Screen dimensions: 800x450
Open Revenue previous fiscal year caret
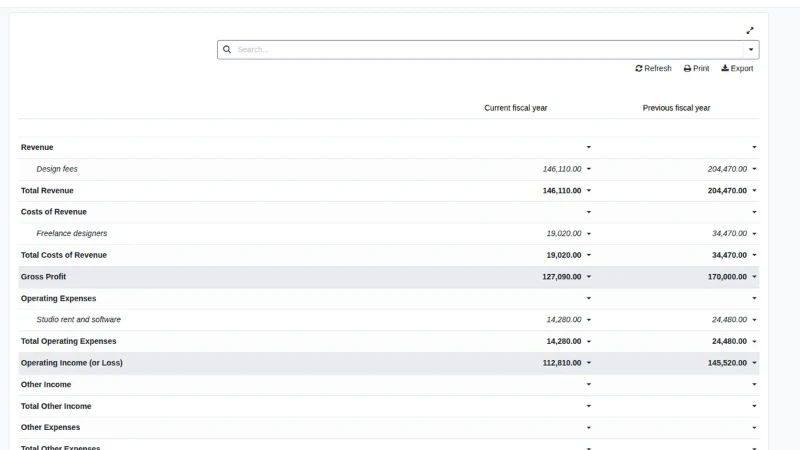754,147
